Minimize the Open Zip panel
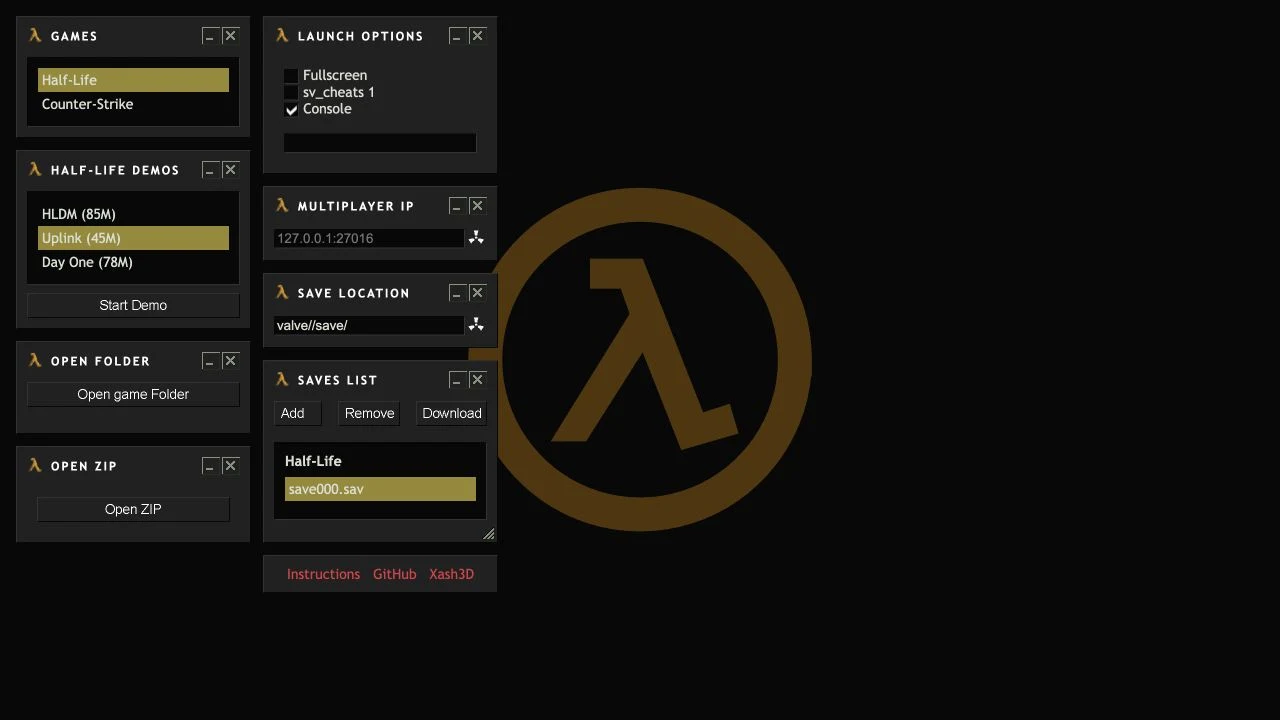The width and height of the screenshot is (1280, 720). tap(209, 466)
